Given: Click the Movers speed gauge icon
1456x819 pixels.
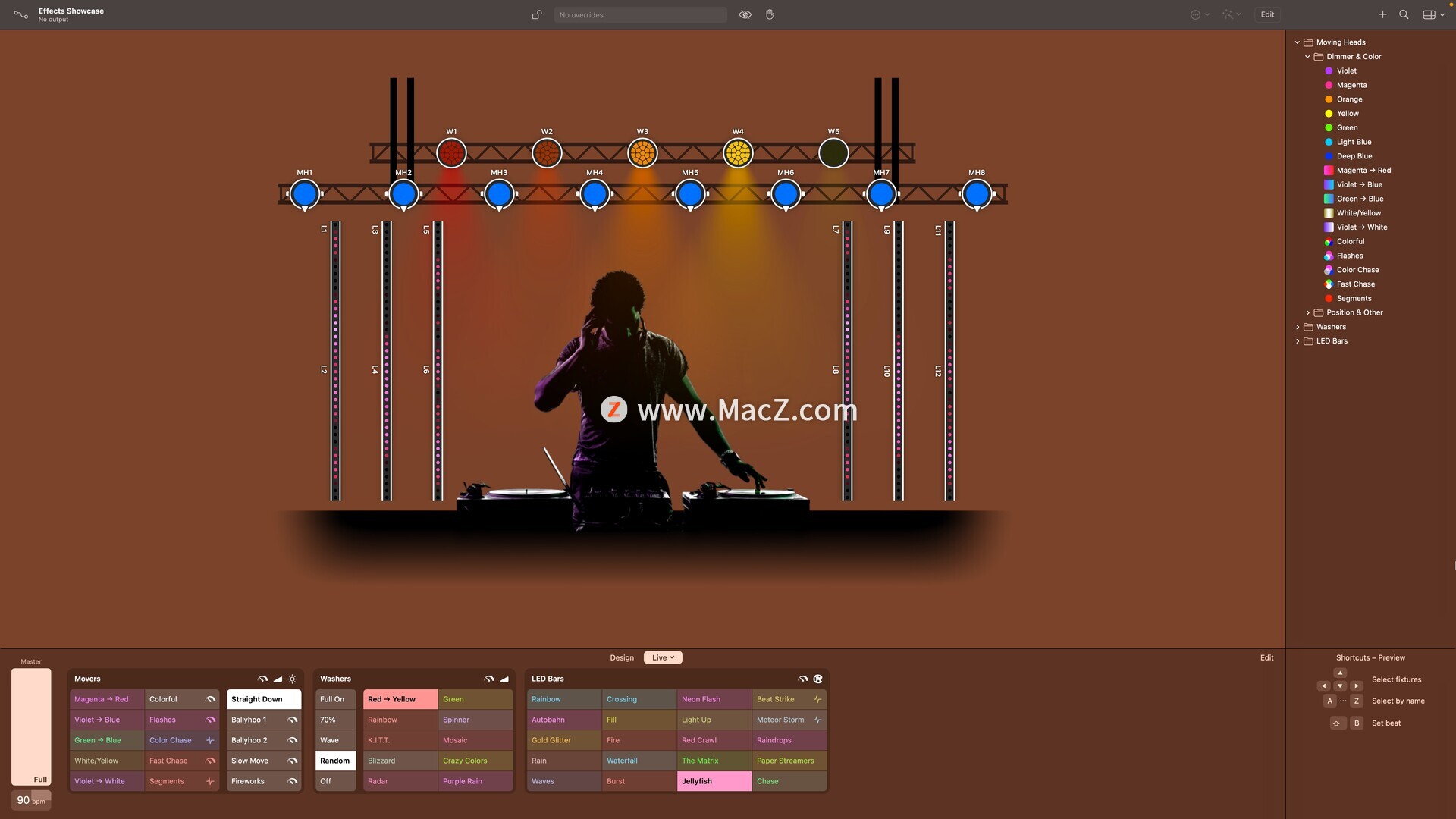Looking at the screenshot, I should pyautogui.click(x=262, y=679).
